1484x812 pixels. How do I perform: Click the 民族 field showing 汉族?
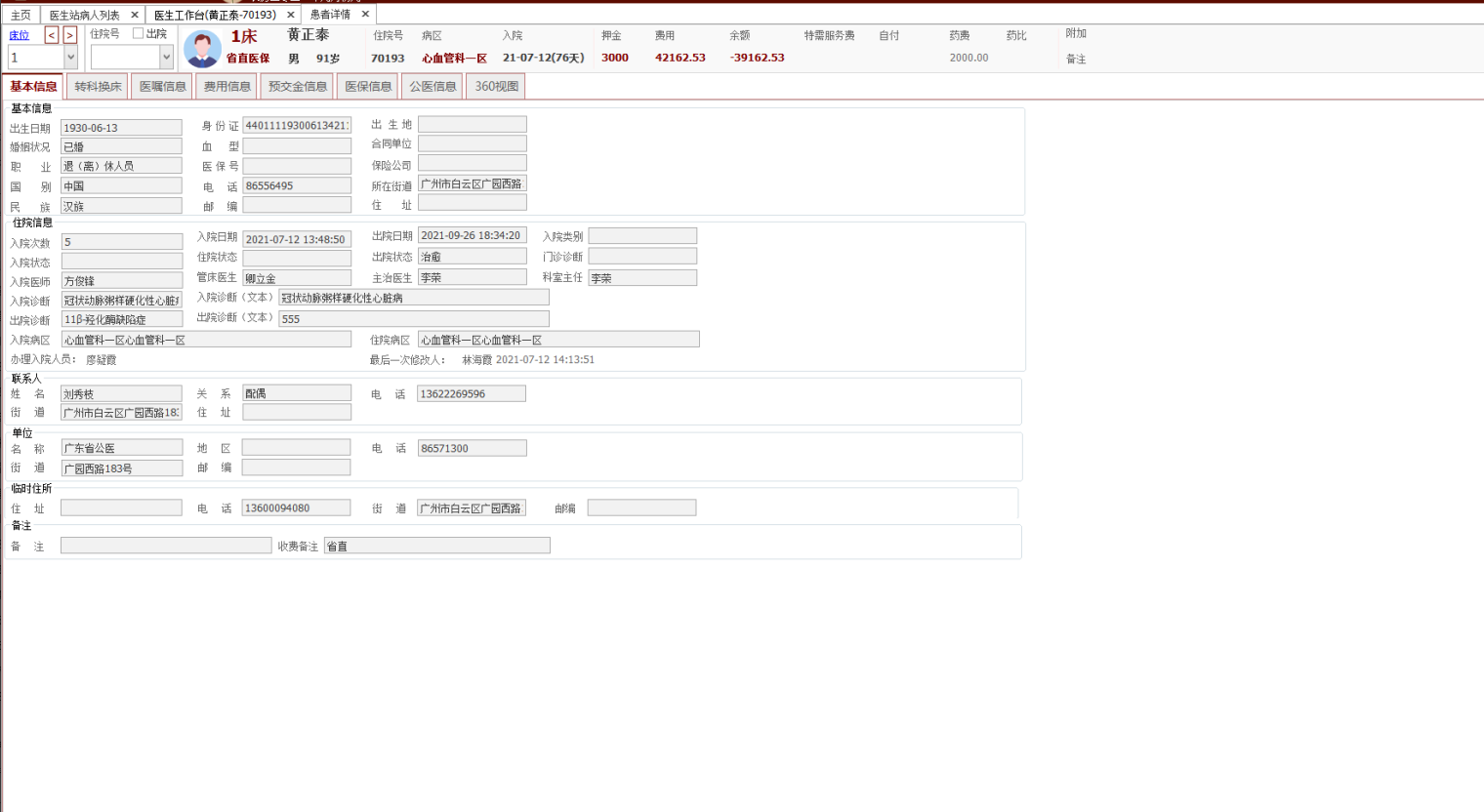[121, 206]
